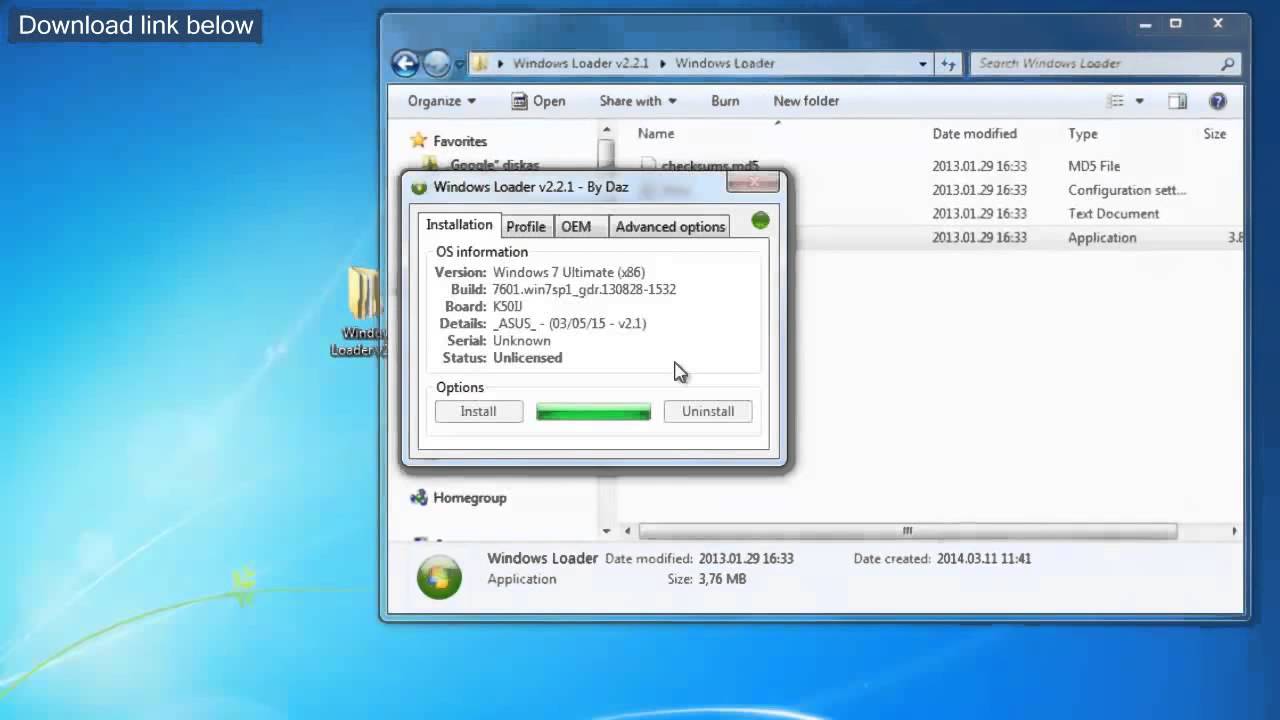Maximize the Explorer window
The height and width of the screenshot is (720, 1280).
(1176, 23)
